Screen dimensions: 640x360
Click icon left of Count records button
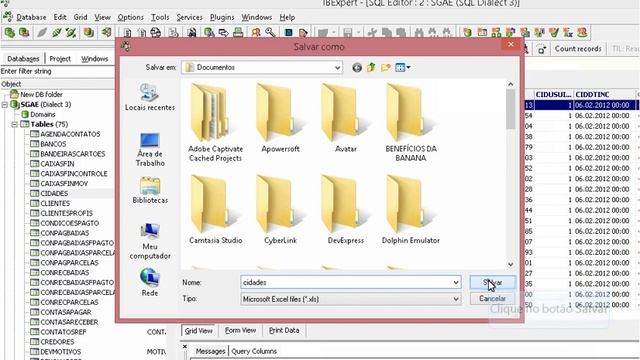point(542,49)
